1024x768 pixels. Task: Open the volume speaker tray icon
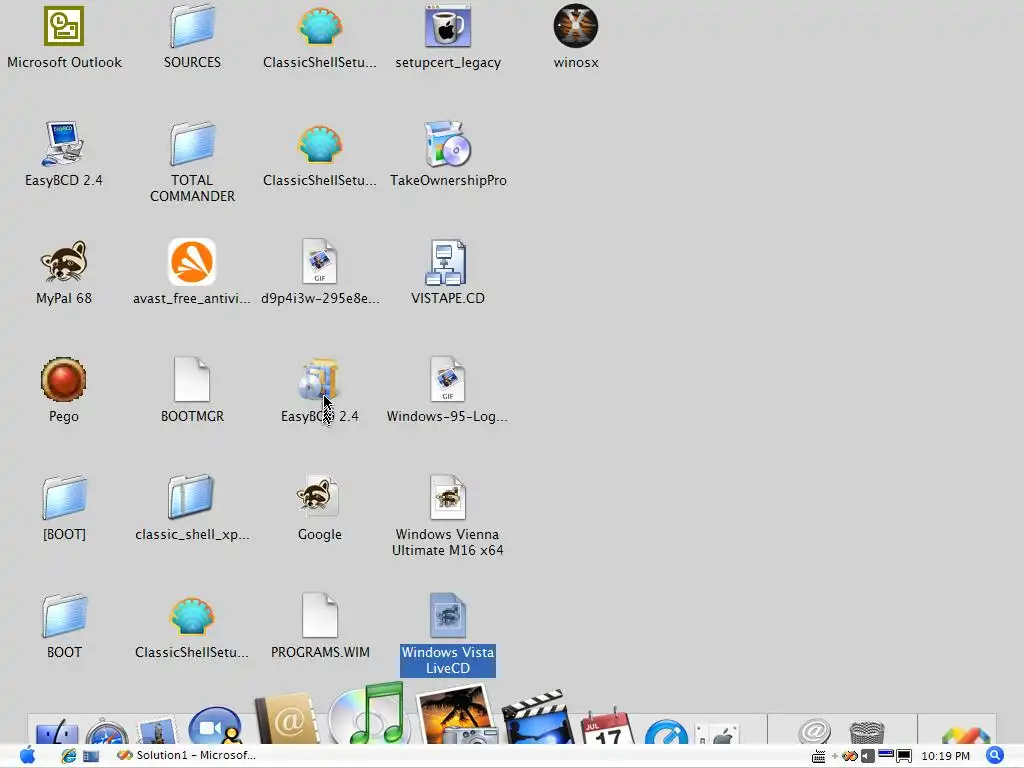[868, 756]
